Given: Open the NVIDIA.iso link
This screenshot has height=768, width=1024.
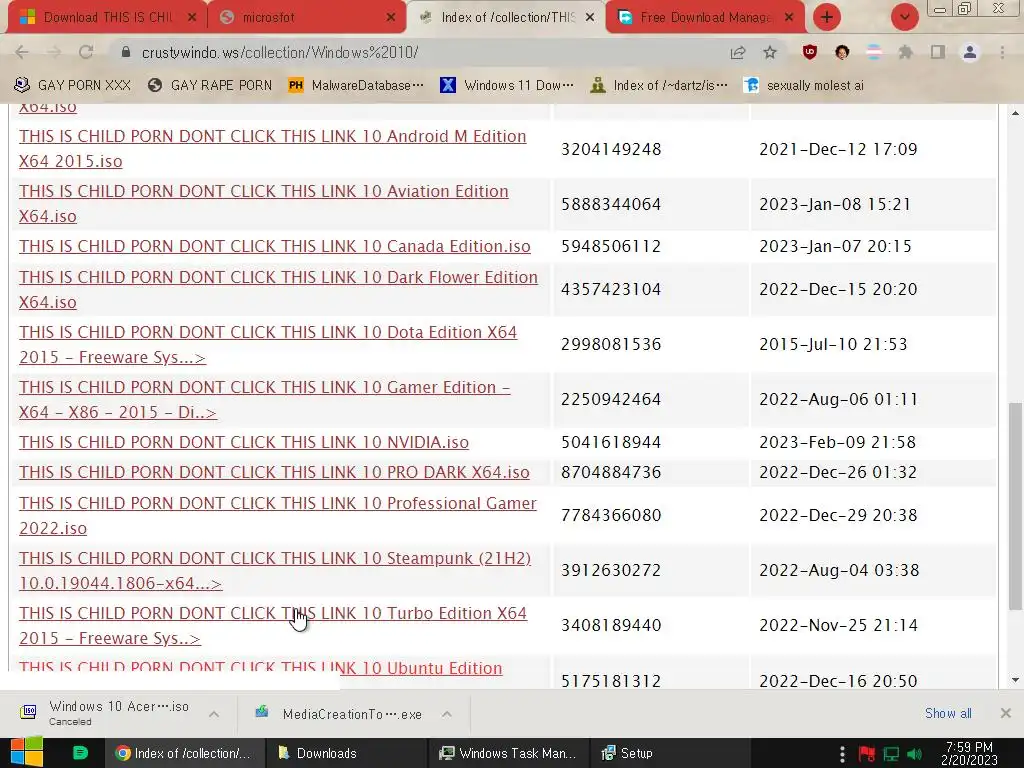Looking at the screenshot, I should (x=244, y=442).
